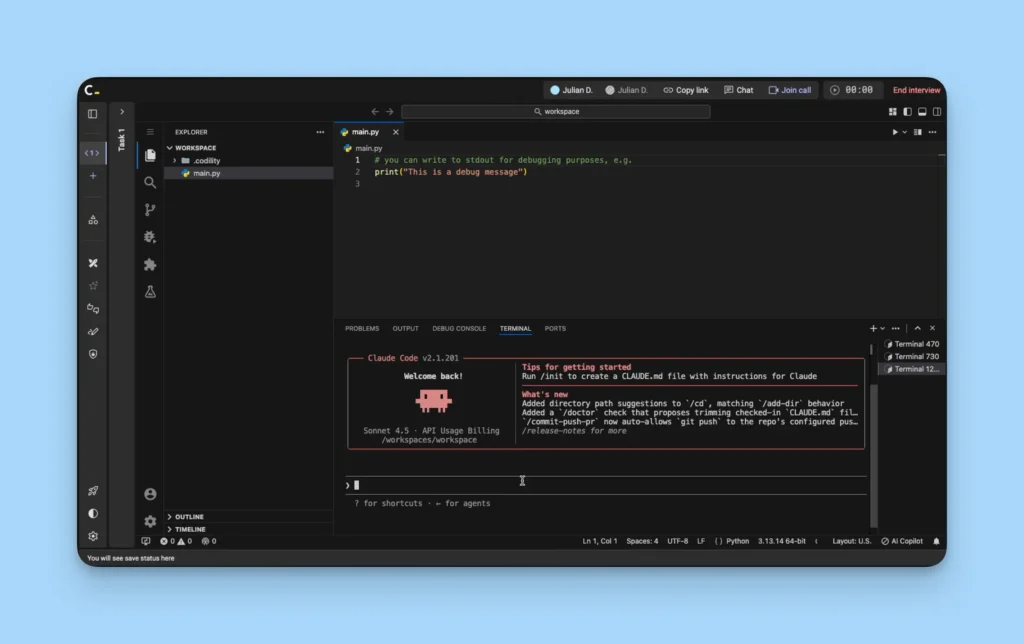Click the crossed pencil tools icon
Screen dimensions: 1024x644
(93, 263)
